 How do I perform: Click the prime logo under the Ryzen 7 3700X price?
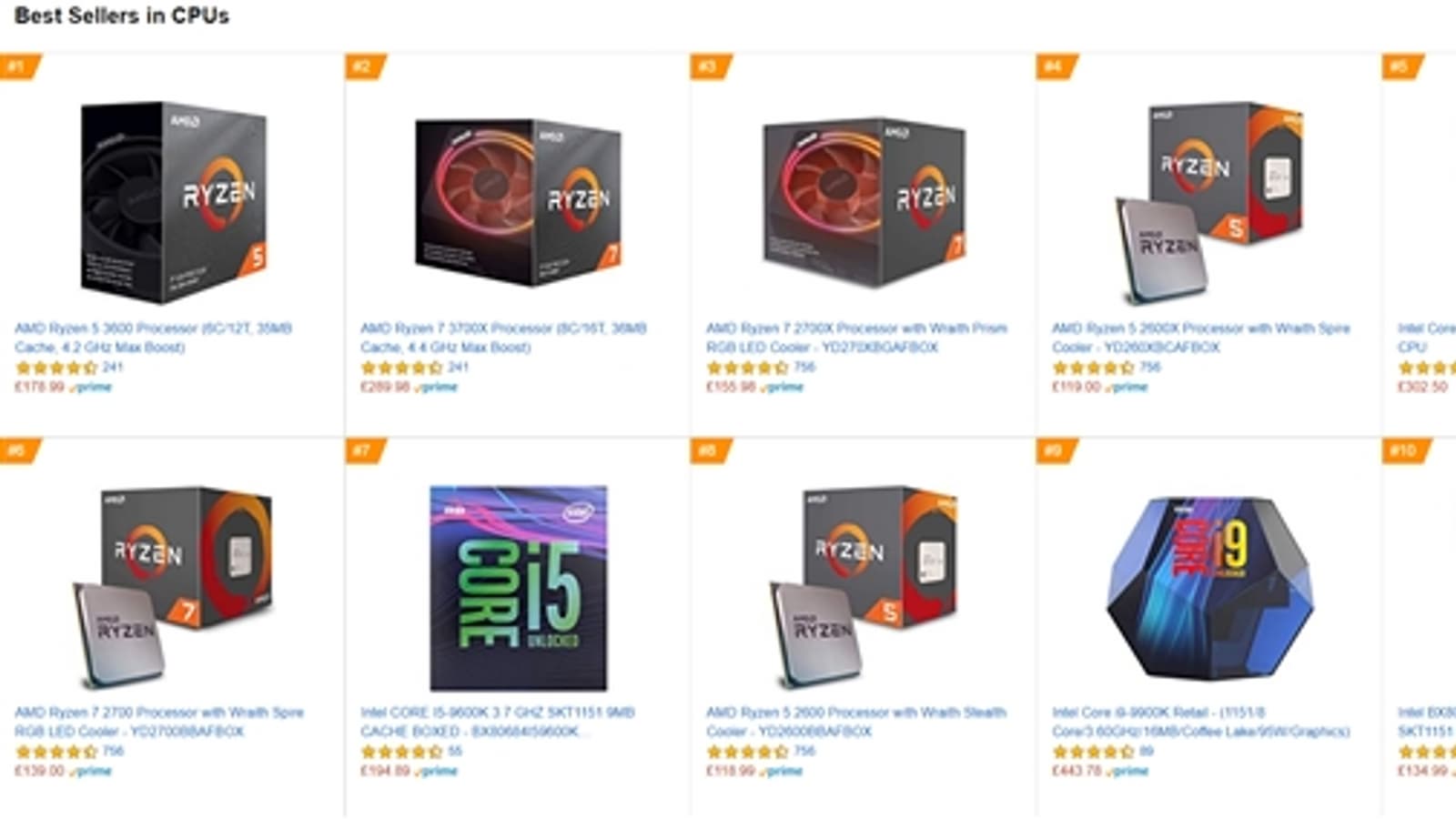click(x=436, y=387)
